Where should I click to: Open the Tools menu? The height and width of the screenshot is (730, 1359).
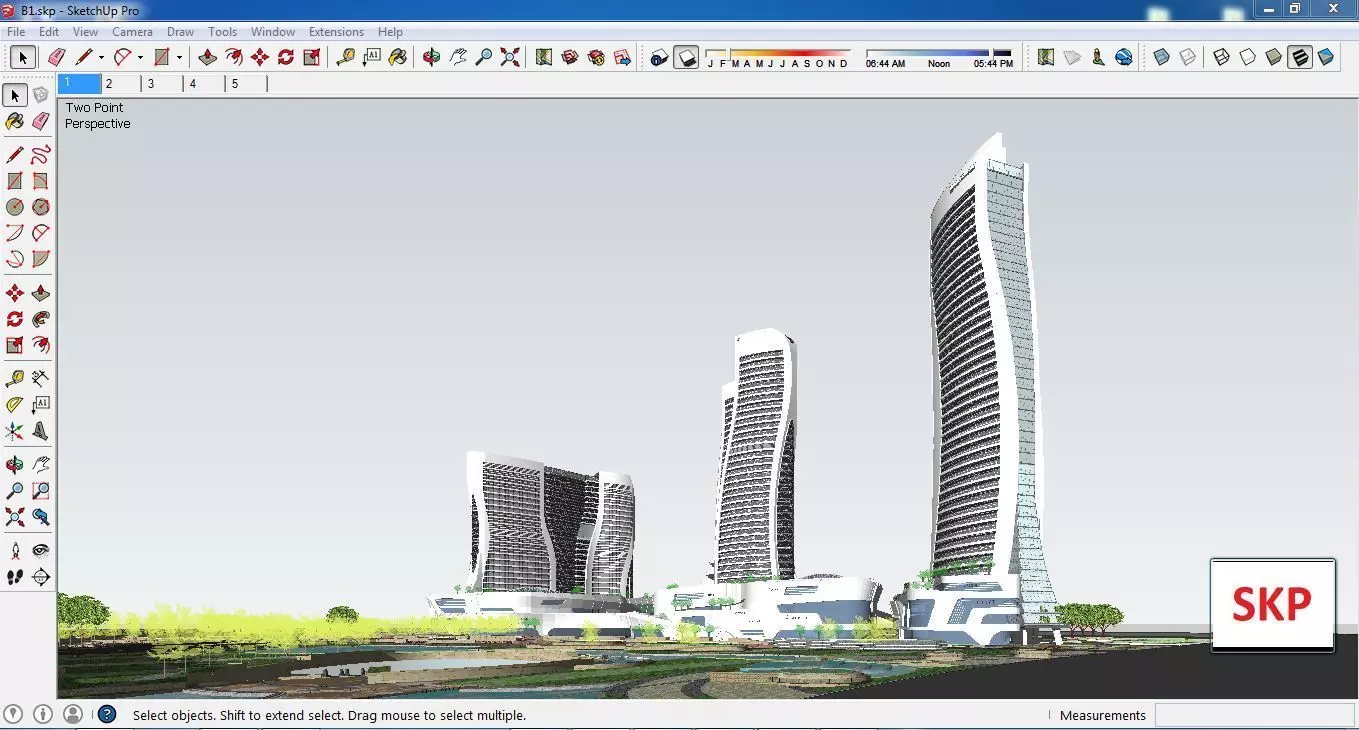[222, 32]
